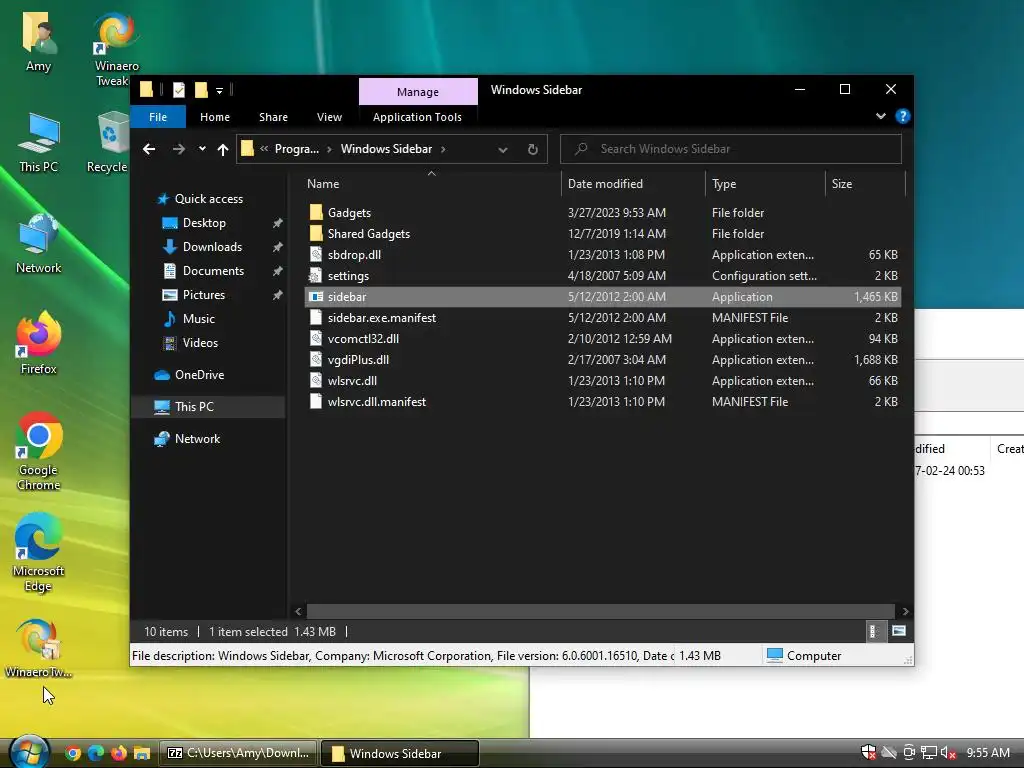Open the This PC desktop icon
1024x768 pixels.
[x=39, y=142]
